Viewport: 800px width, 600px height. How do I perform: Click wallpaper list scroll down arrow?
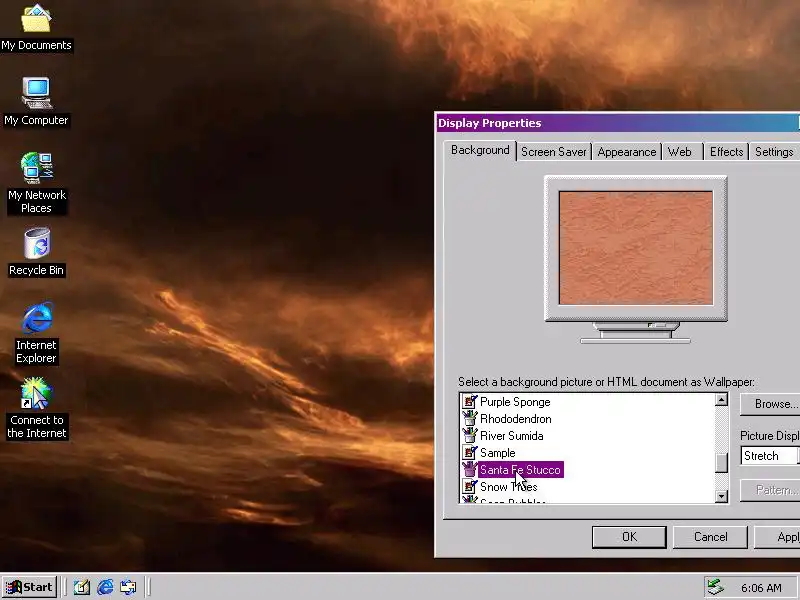(721, 496)
